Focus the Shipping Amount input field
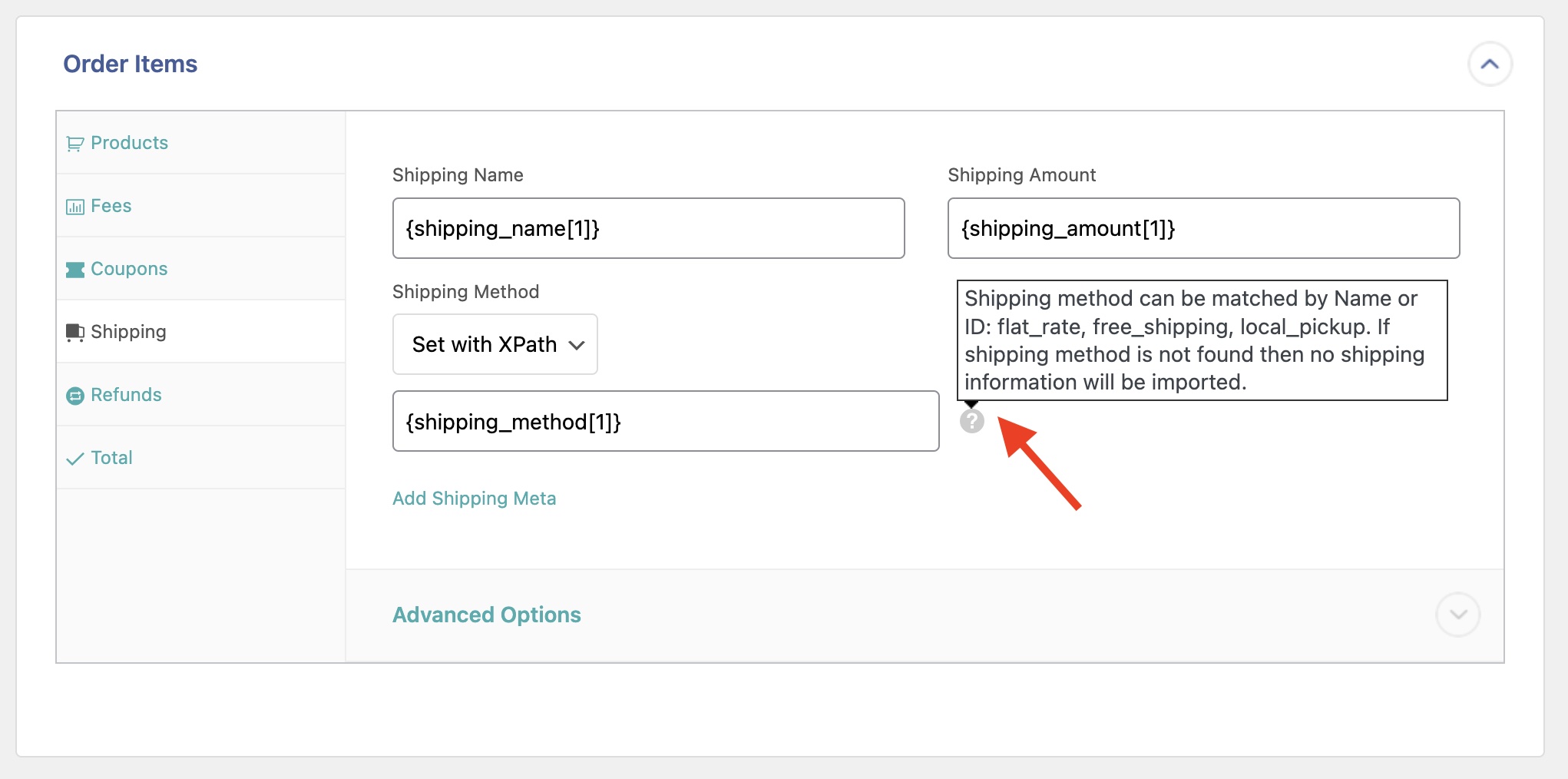 pos(1202,228)
